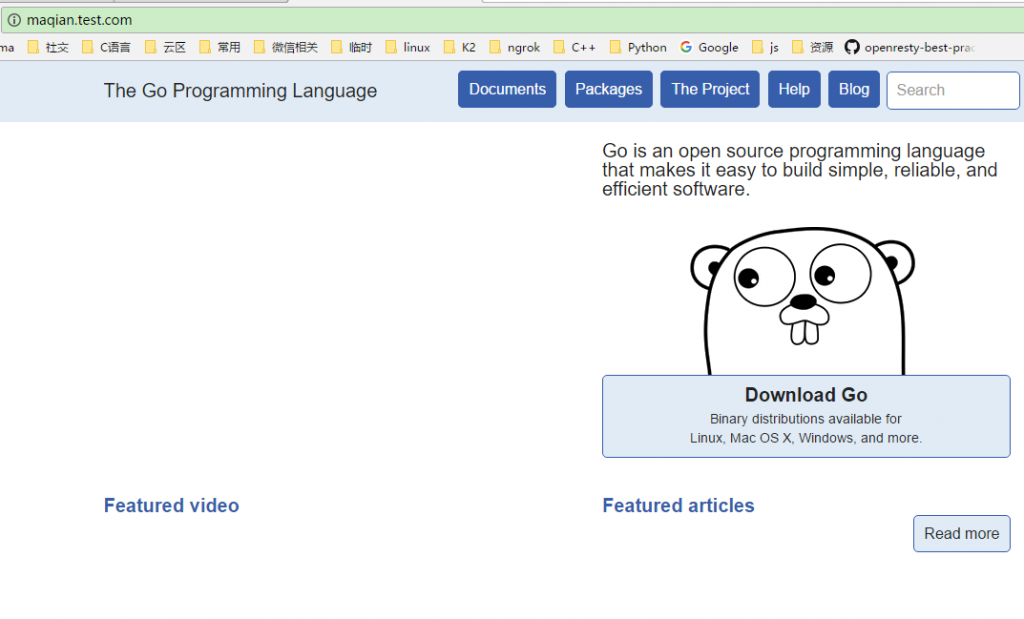Click the Featured articles heading
Image resolution: width=1024 pixels, height=619 pixels.
coord(679,505)
